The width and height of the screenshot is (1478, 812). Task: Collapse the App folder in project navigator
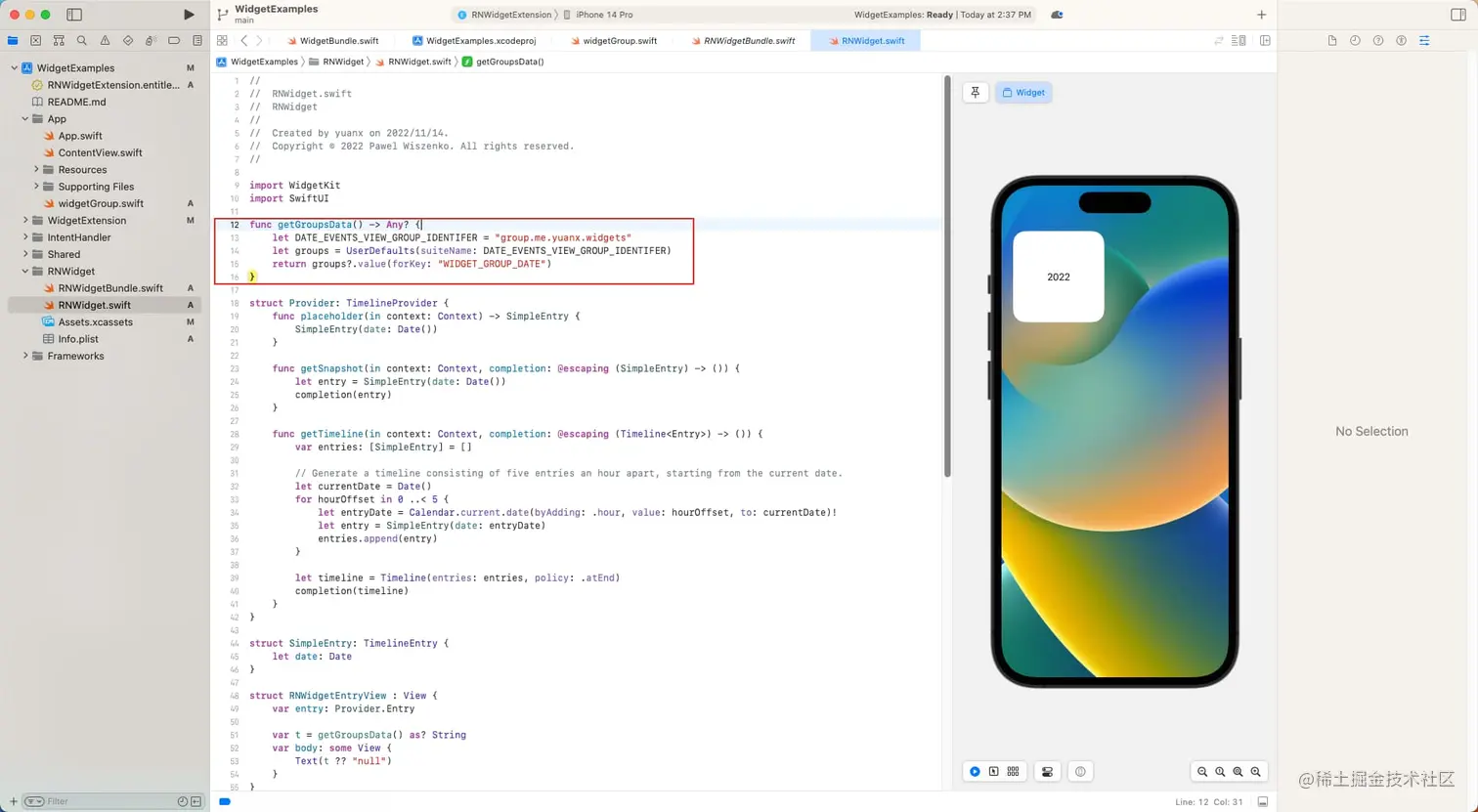[24, 118]
